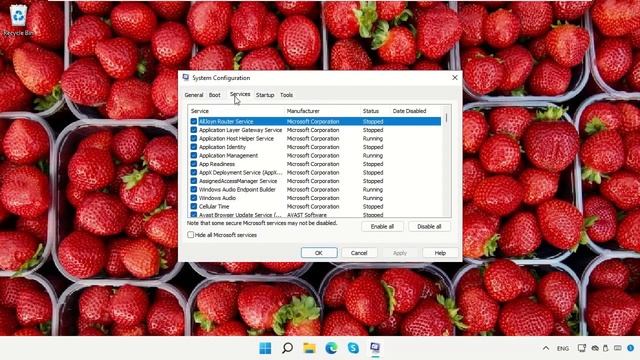Select the Application Identity row
The width and height of the screenshot is (640, 360).
315,147
